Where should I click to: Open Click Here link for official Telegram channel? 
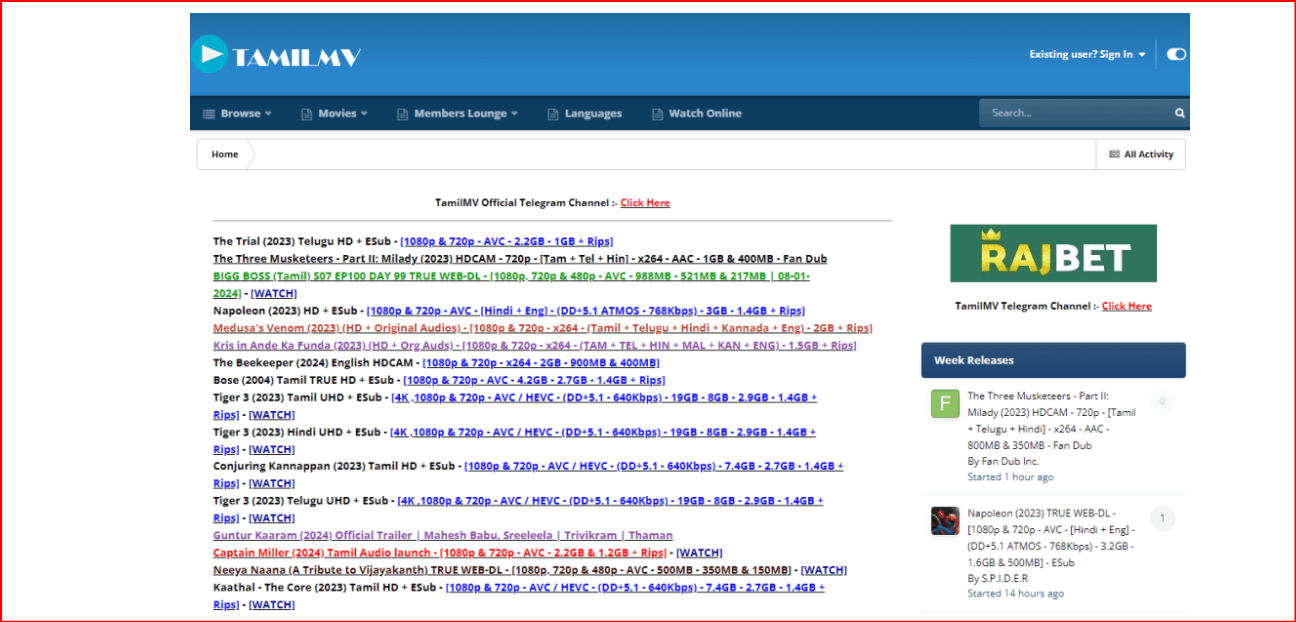coord(645,202)
